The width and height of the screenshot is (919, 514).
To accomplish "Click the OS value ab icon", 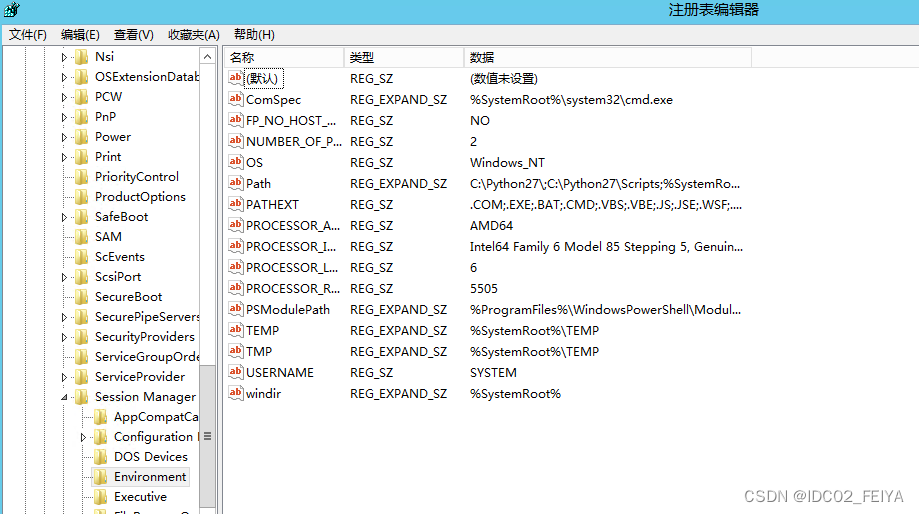I will pos(236,162).
